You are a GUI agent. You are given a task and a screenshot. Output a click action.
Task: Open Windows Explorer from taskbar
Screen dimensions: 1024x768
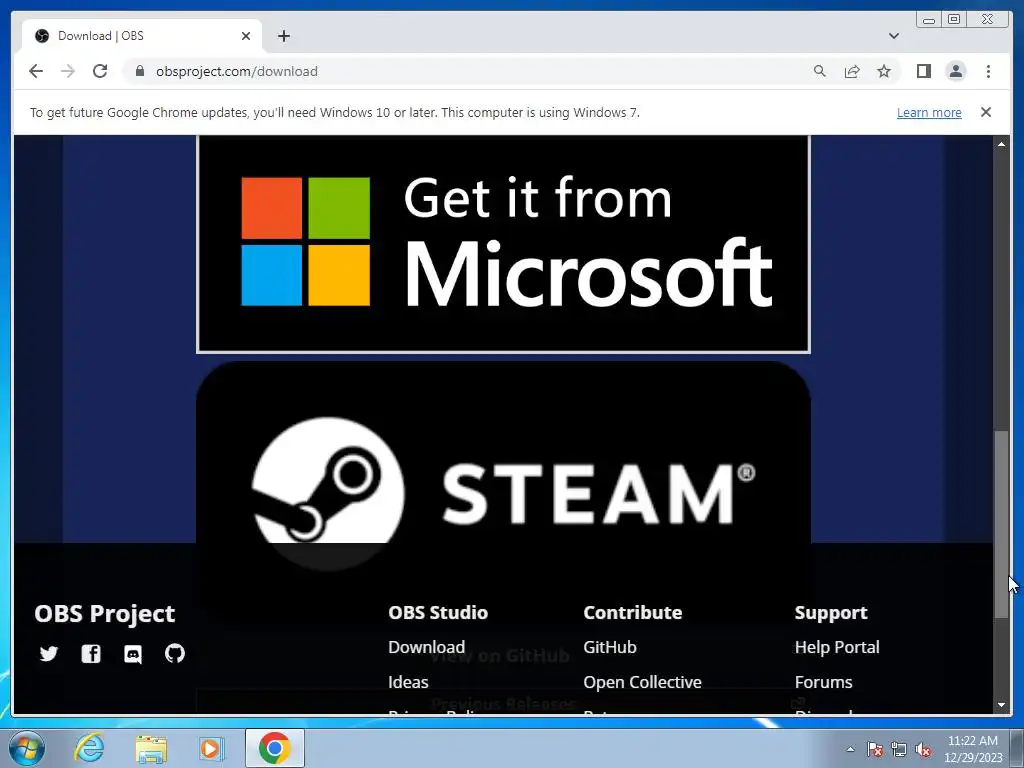point(151,748)
